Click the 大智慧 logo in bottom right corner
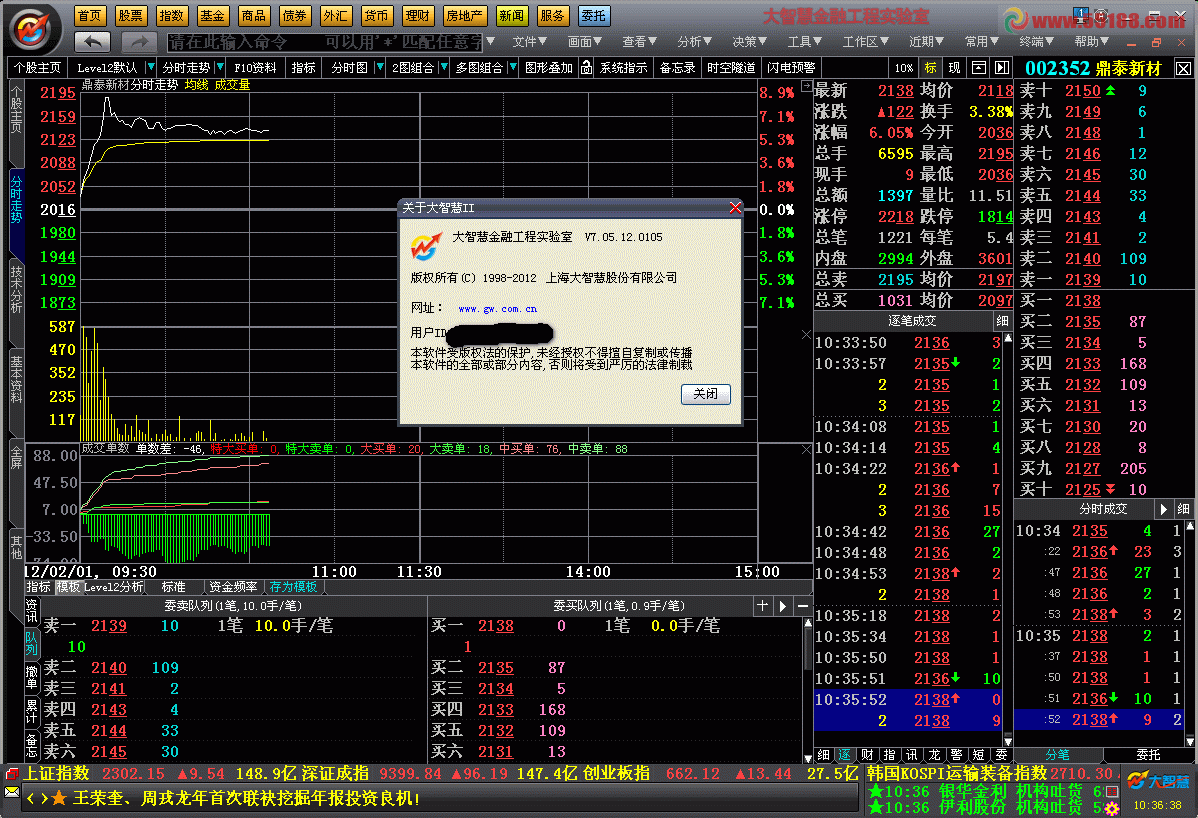Viewport: 1198px width, 818px height. [1158, 781]
